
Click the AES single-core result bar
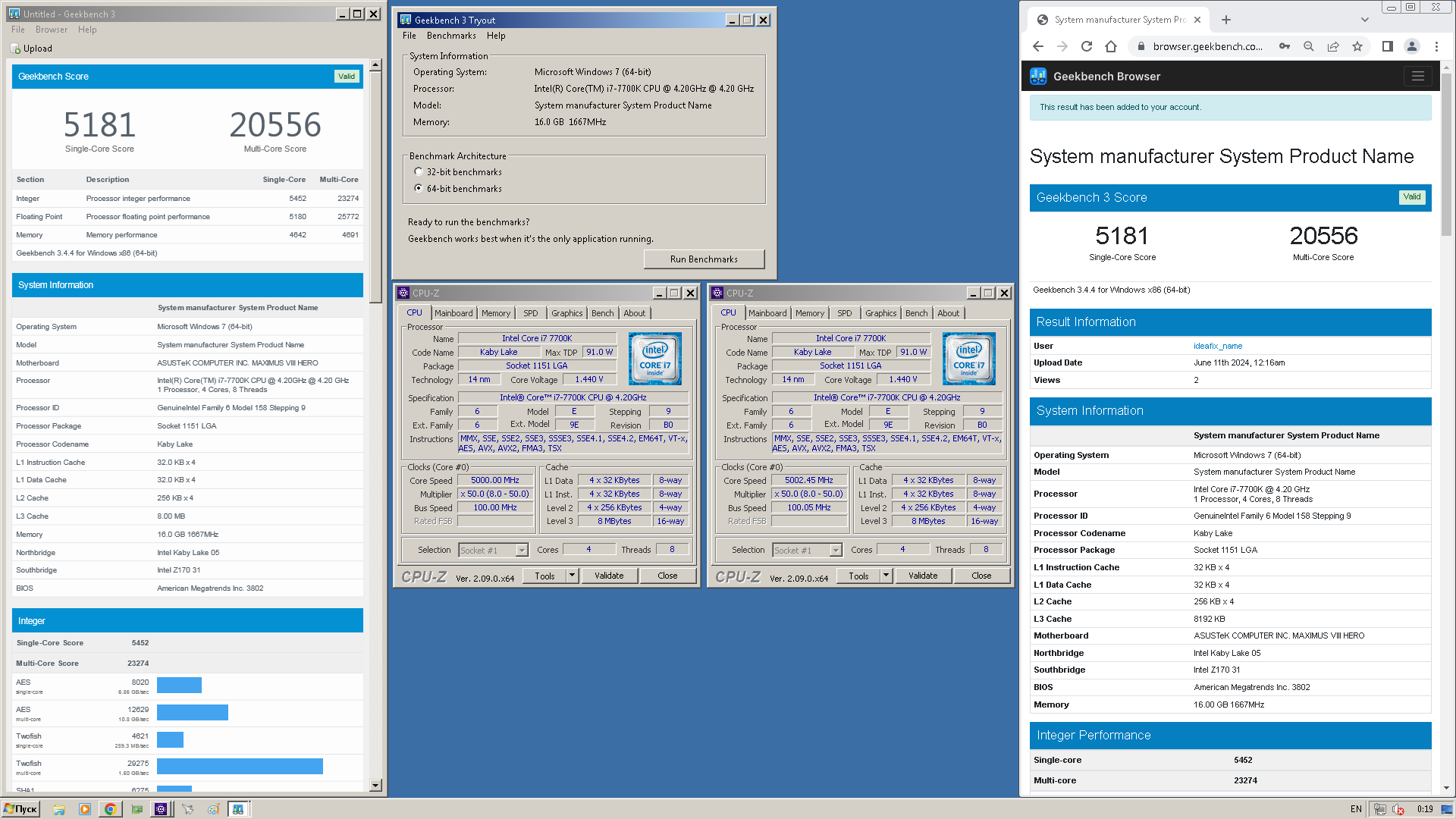coord(179,686)
